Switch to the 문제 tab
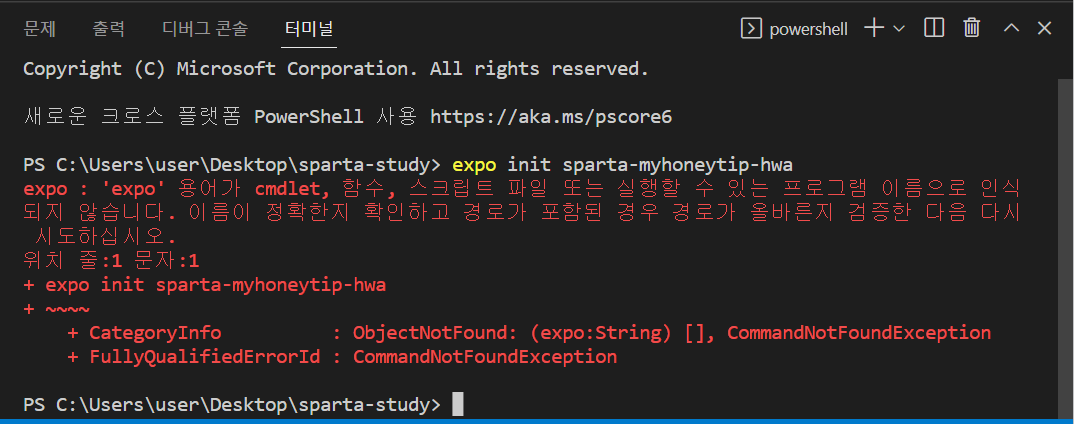Screen dimensions: 1074x424 click(x=40, y=29)
